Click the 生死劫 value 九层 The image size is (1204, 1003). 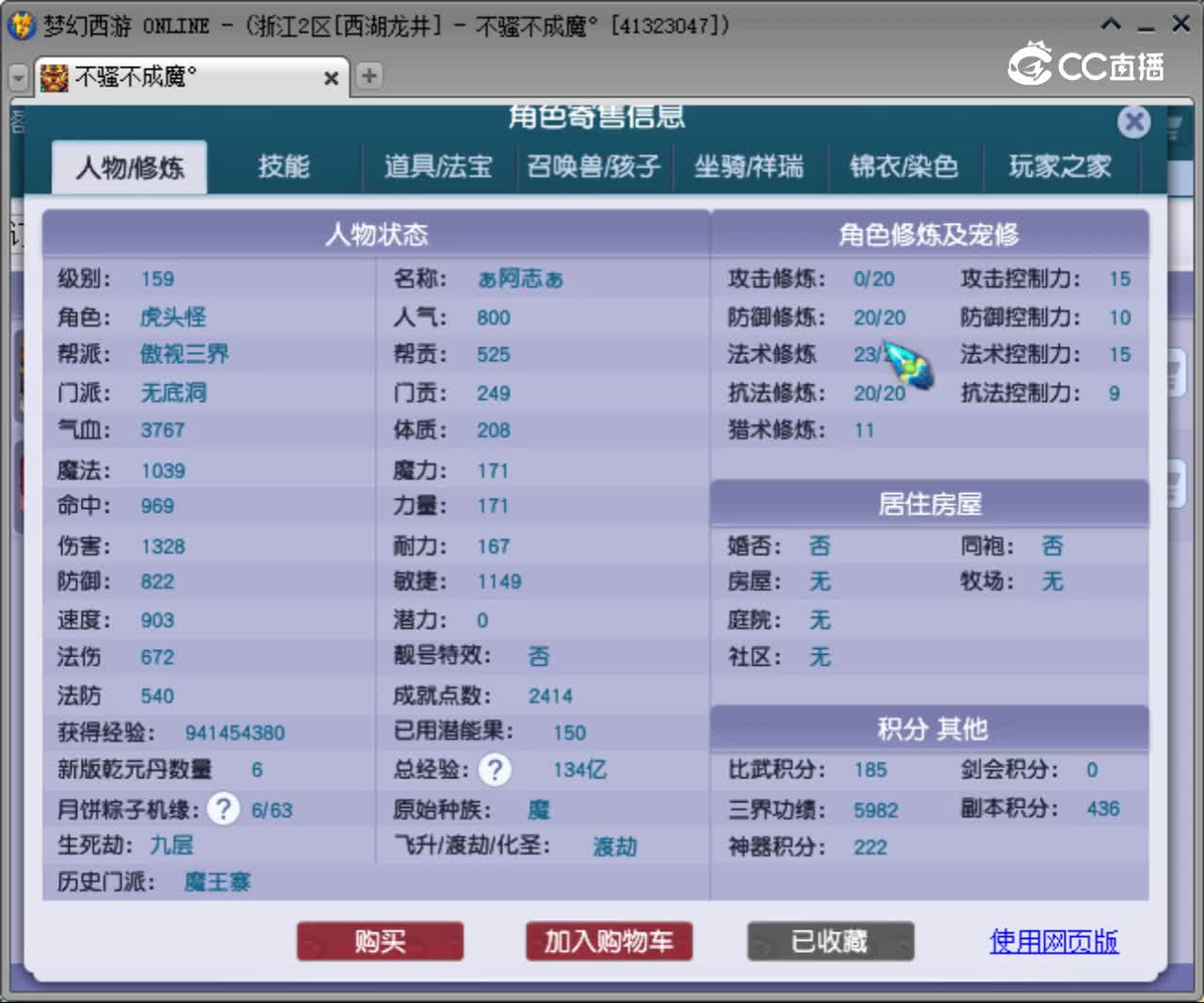[x=171, y=845]
